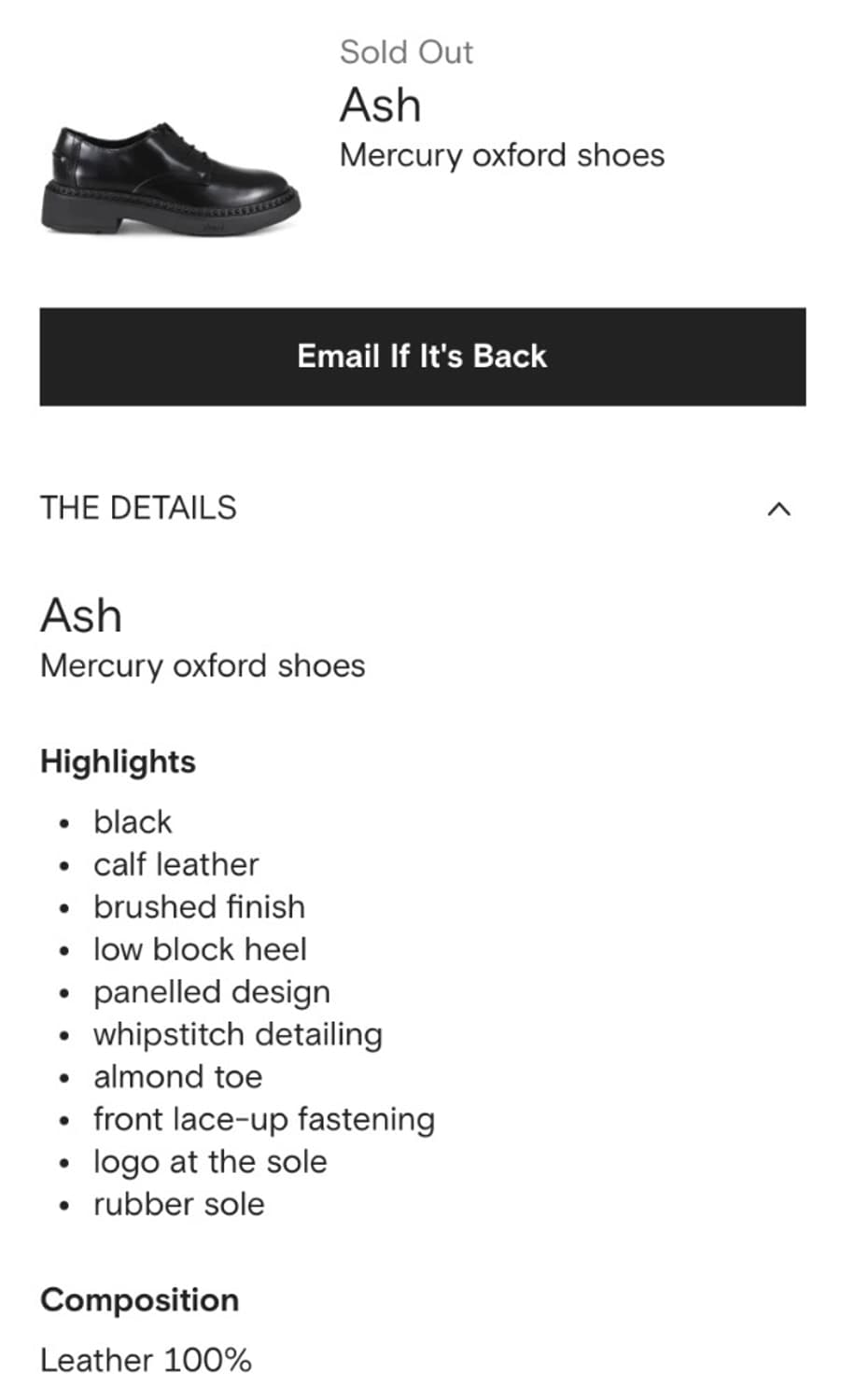
Task: Click 'front lace-up fastening' in highlights
Action: tap(264, 1118)
